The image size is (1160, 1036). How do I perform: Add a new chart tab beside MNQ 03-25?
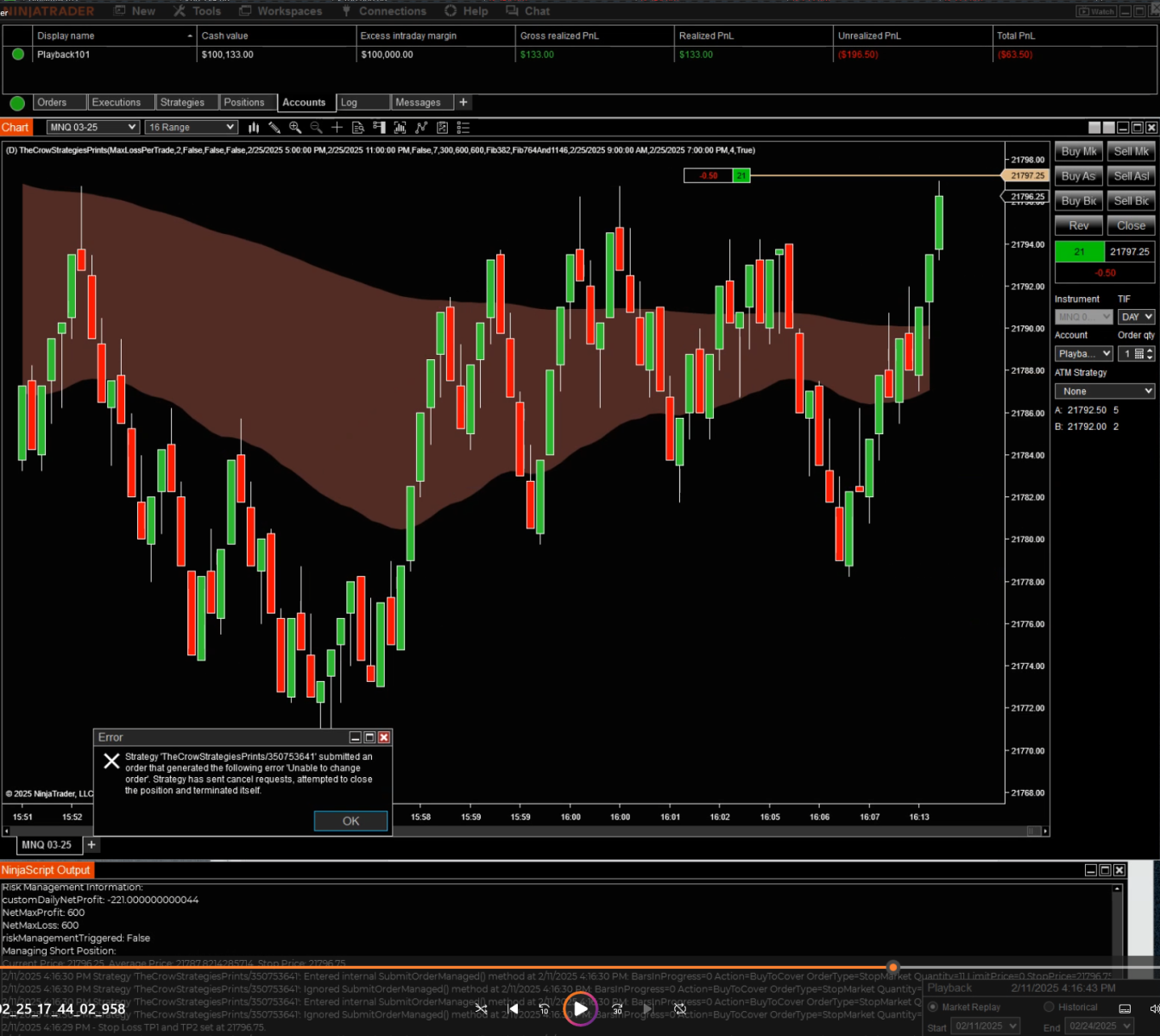[x=91, y=844]
